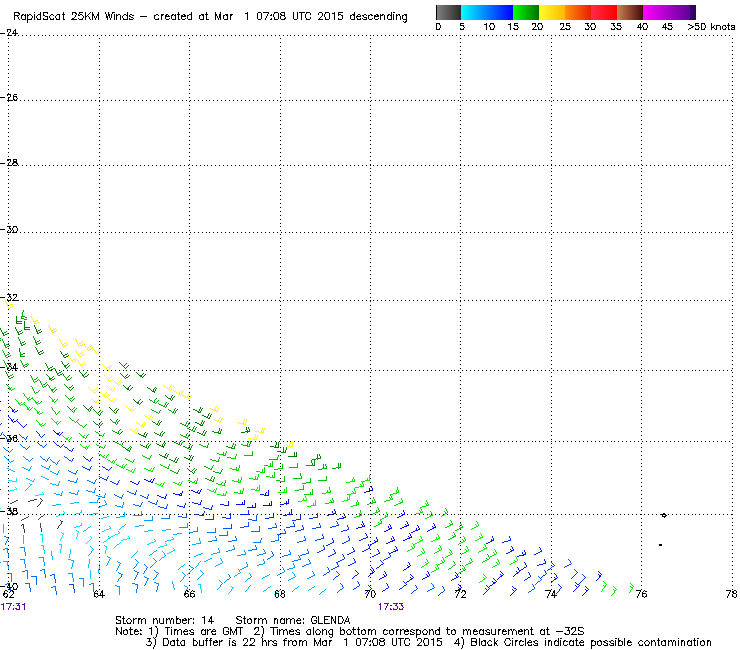Click the red 30-35 knots legend segment
Viewport: 740px width, 650px height.
coord(604,12)
